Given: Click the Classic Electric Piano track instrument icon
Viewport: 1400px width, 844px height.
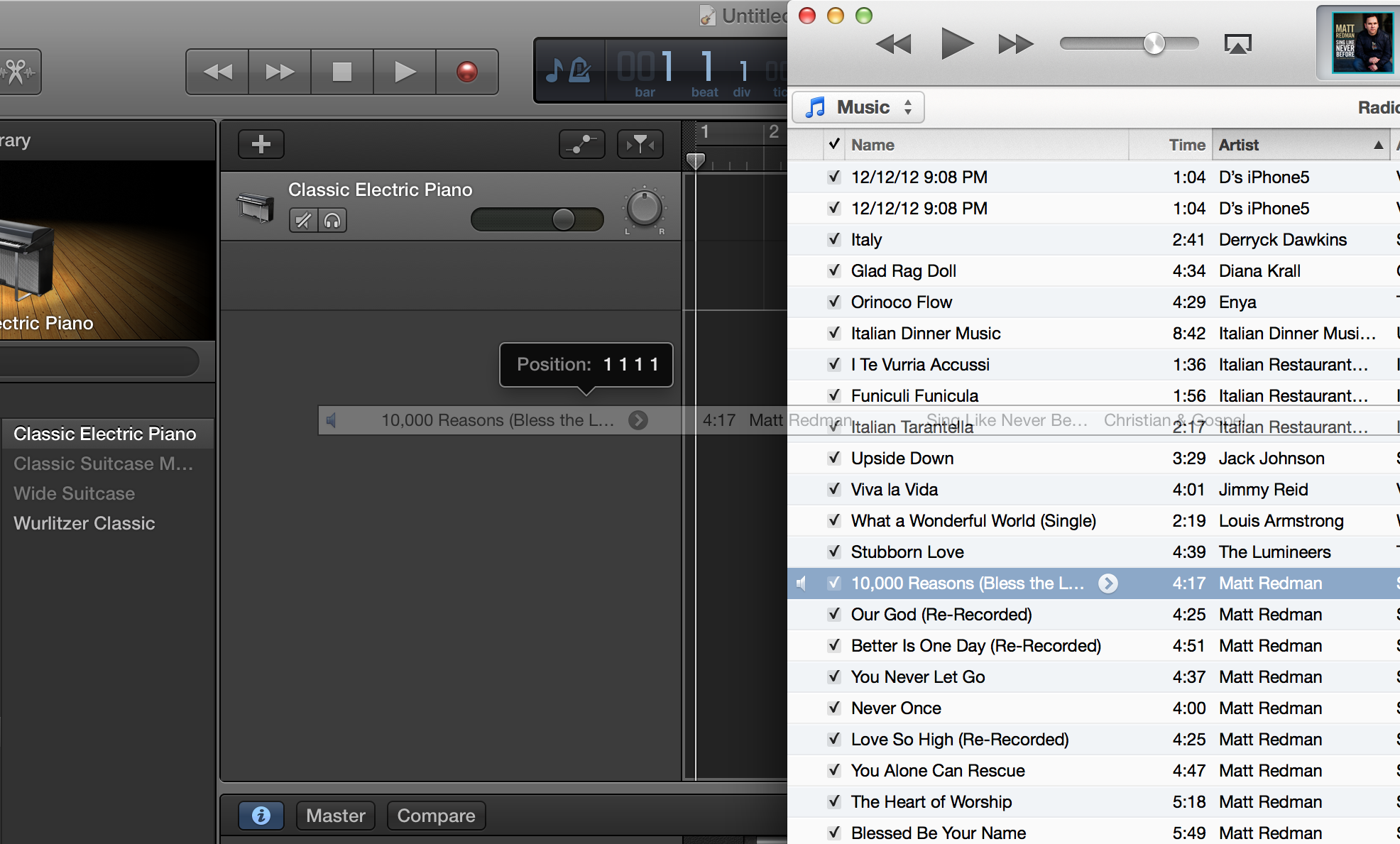Looking at the screenshot, I should pyautogui.click(x=255, y=207).
